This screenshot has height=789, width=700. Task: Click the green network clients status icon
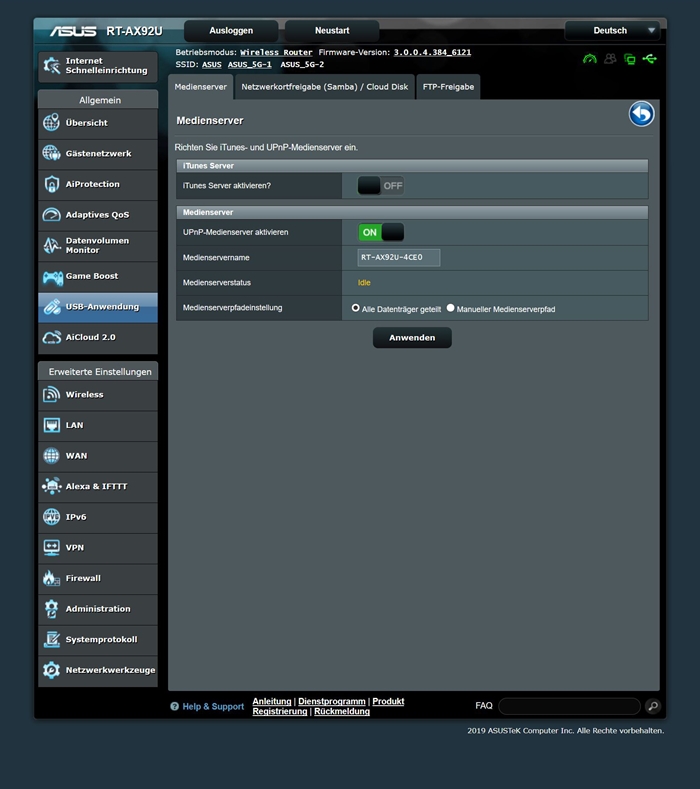(x=630, y=59)
